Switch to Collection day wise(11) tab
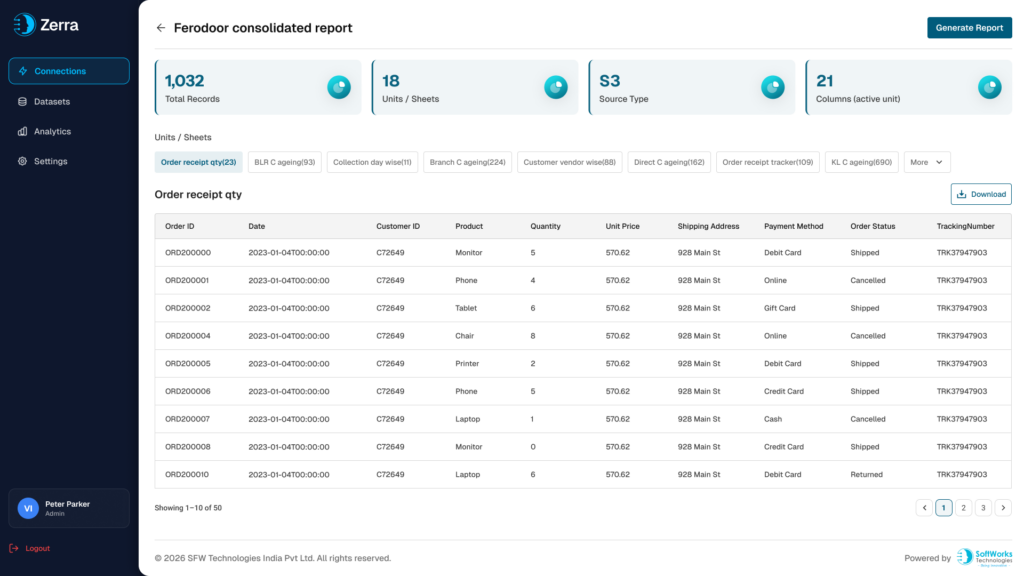Viewport: 1024px width, 576px height. click(372, 162)
